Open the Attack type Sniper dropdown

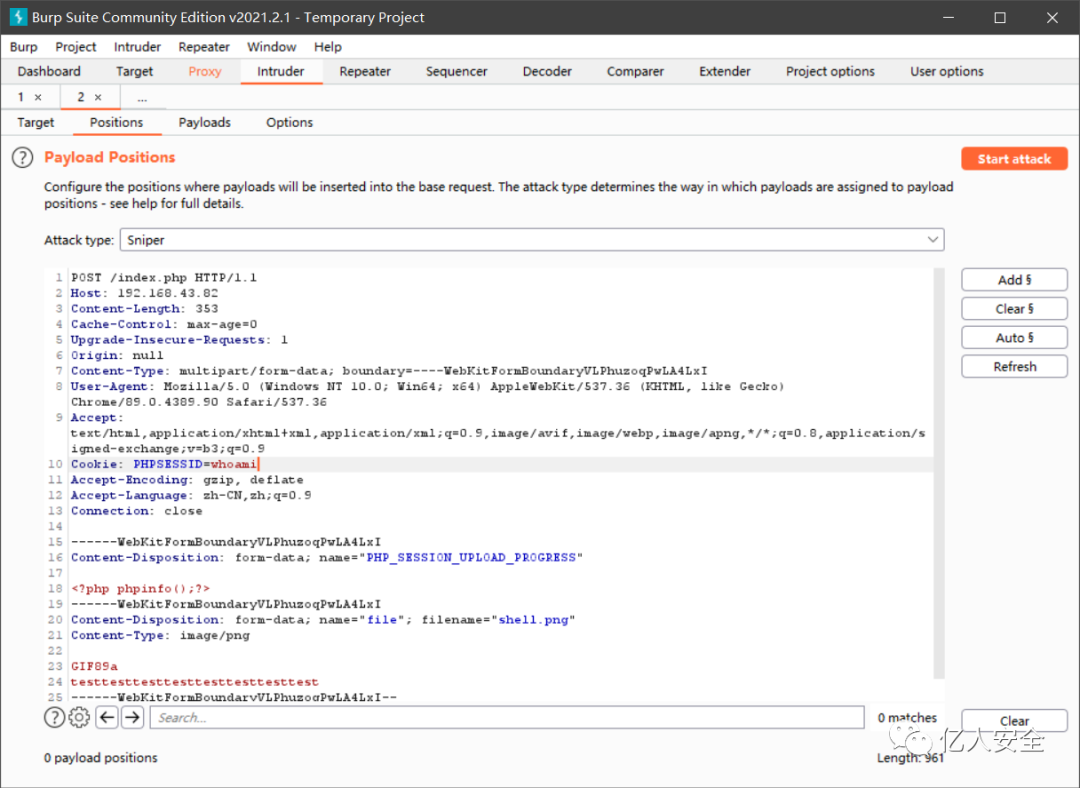pyautogui.click(x=532, y=240)
